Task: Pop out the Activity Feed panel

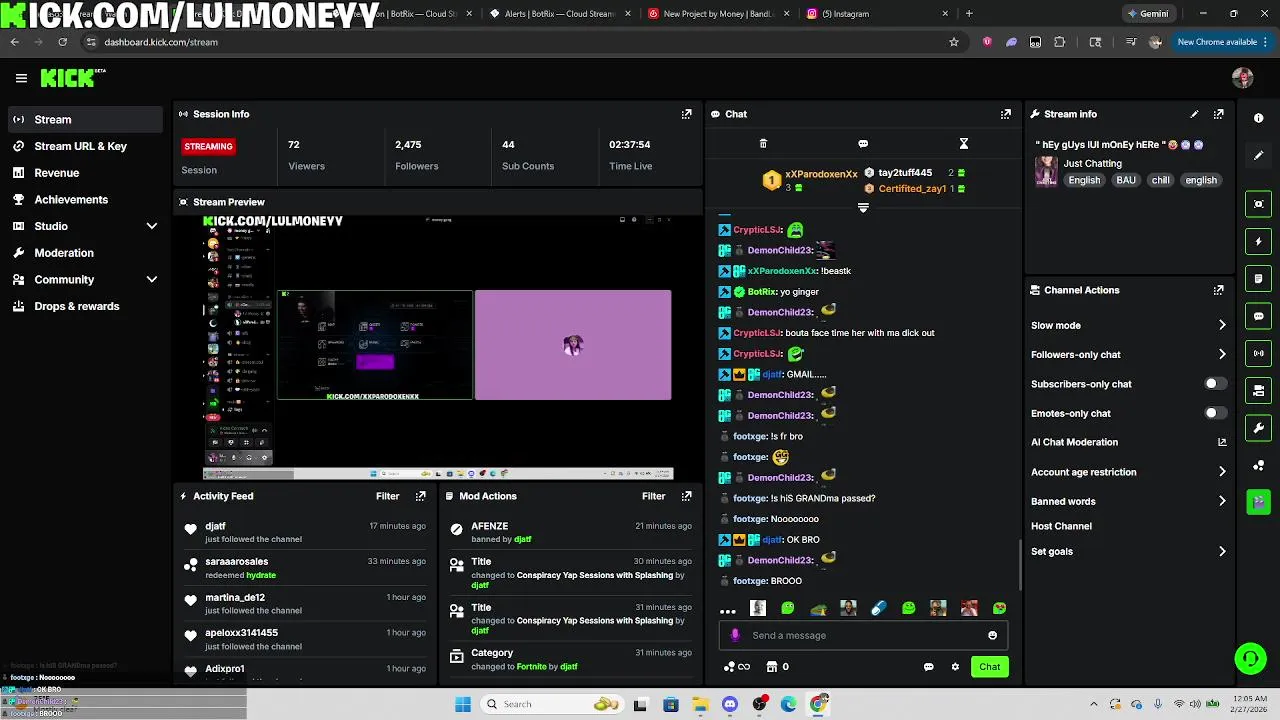Action: 420,496
